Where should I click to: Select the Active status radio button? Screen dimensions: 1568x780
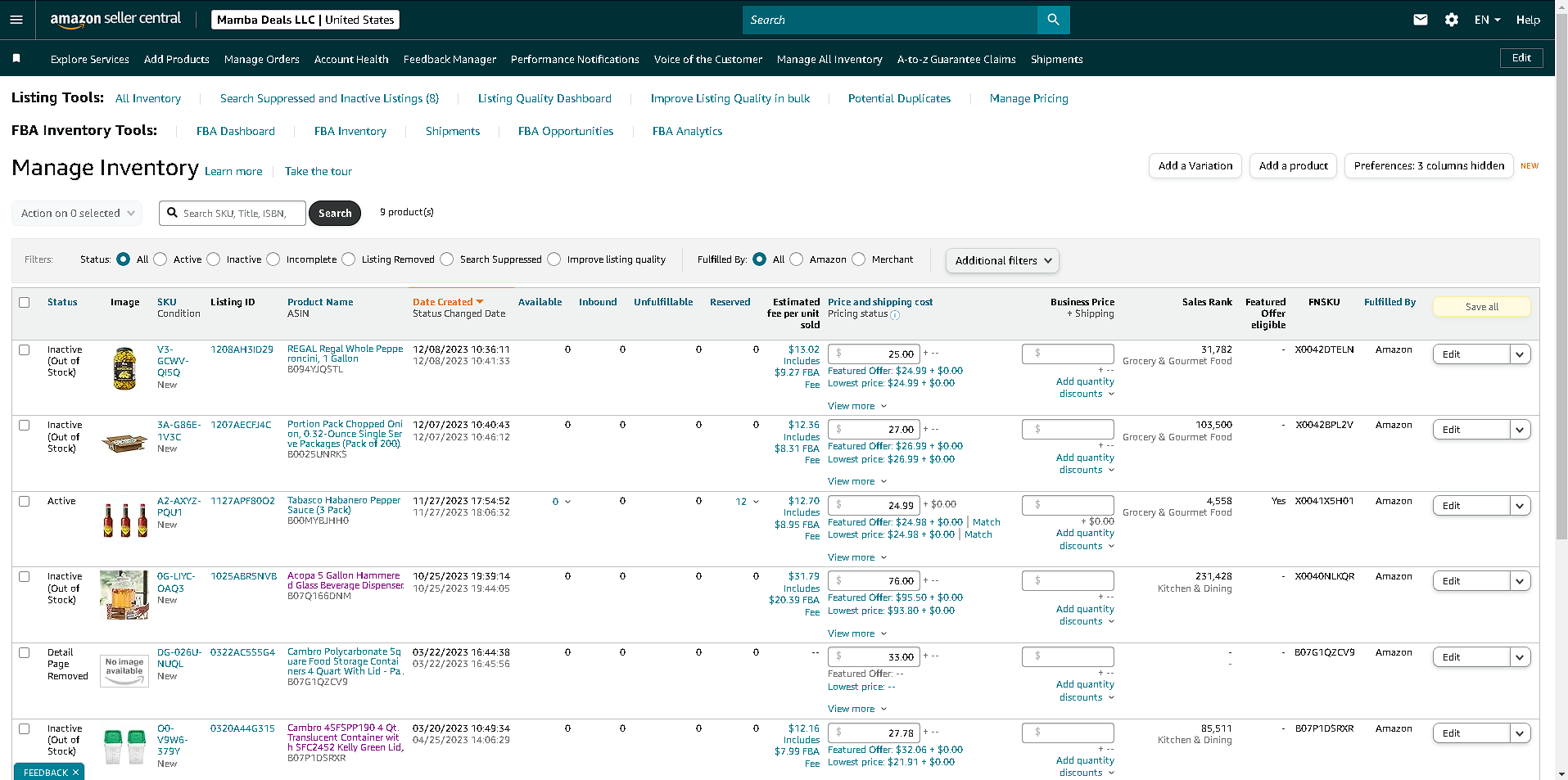(160, 259)
